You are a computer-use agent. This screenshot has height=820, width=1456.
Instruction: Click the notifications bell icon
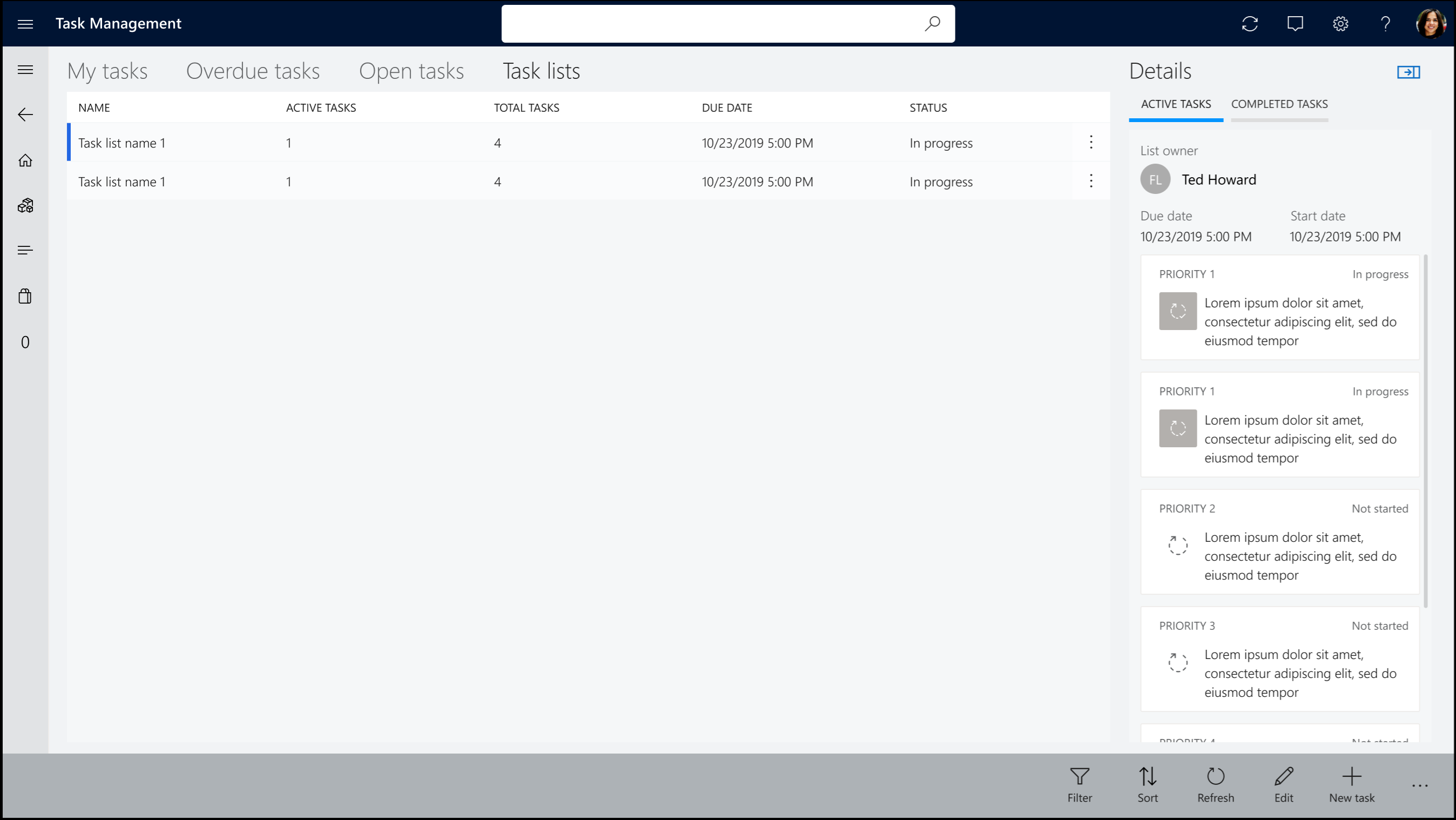pyautogui.click(x=1295, y=23)
